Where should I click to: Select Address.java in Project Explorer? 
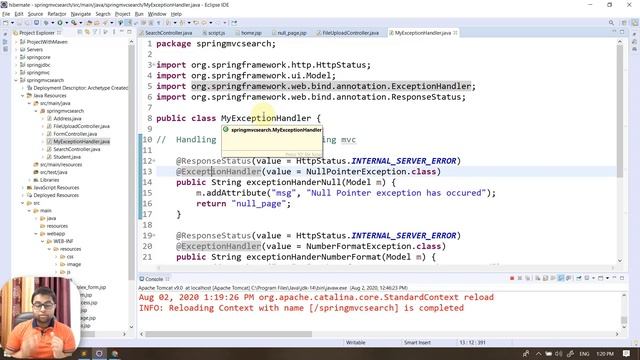[67, 118]
